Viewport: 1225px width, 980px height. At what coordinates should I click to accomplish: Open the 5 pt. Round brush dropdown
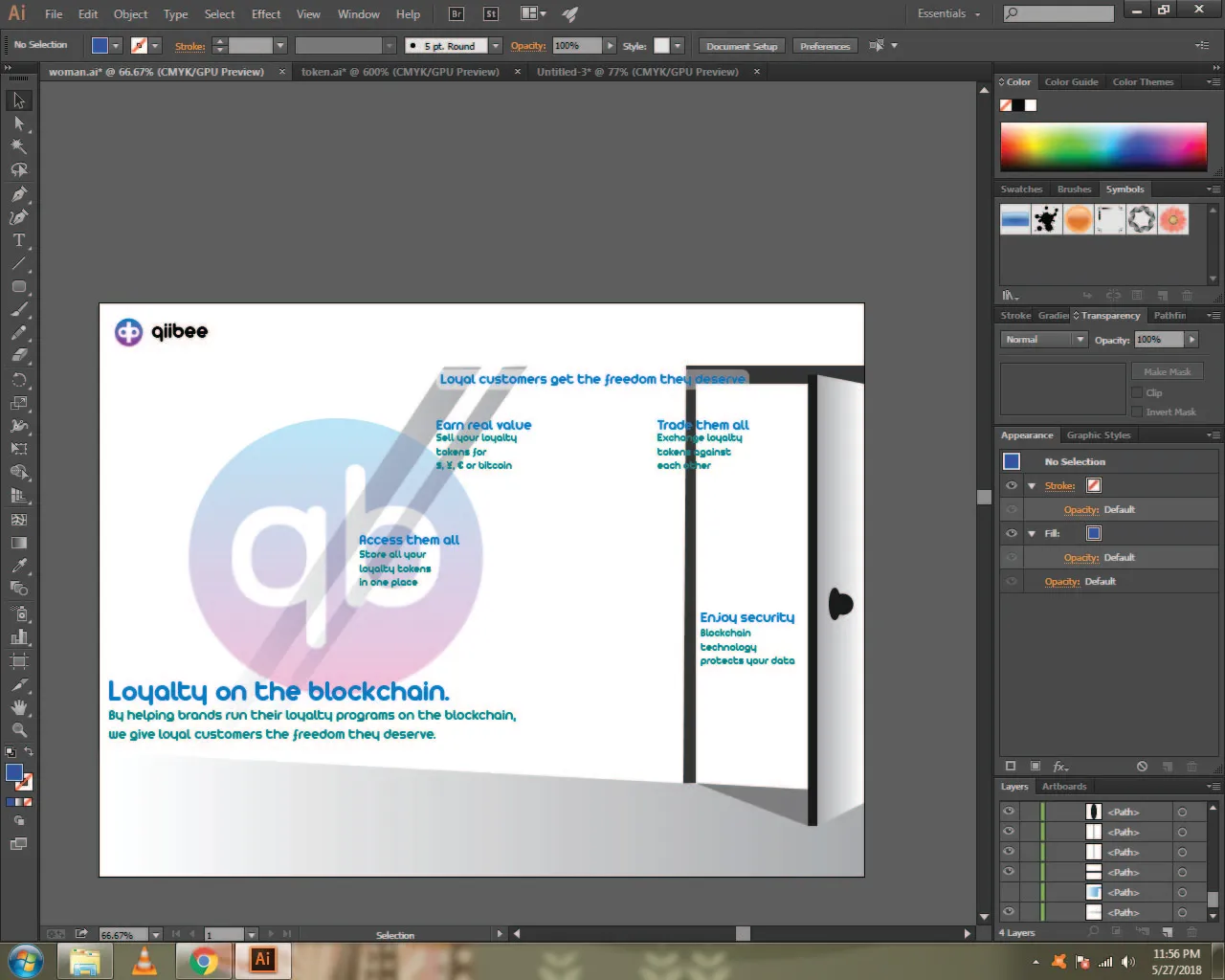click(x=496, y=46)
